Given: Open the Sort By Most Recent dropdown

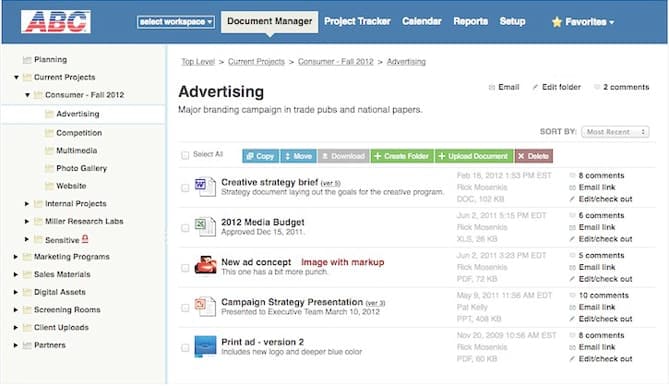Looking at the screenshot, I should point(615,132).
